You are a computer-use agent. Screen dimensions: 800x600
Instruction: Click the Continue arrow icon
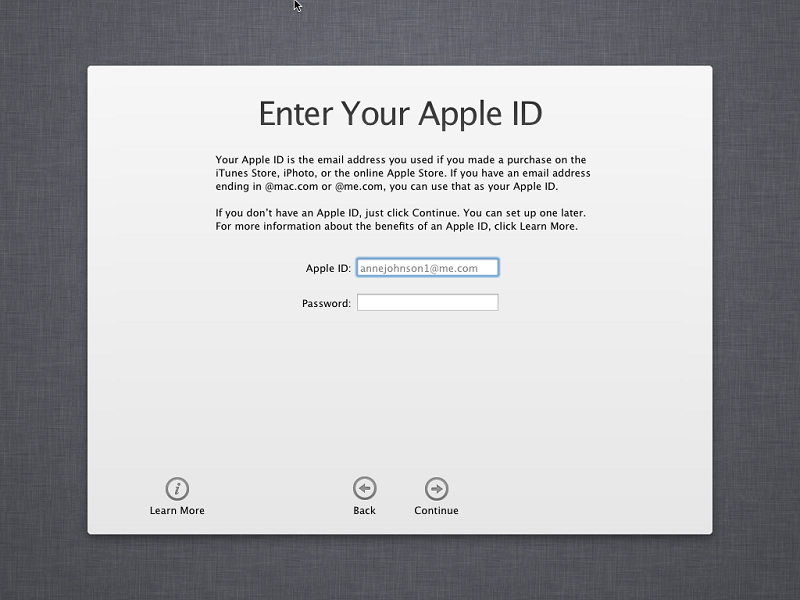point(436,489)
